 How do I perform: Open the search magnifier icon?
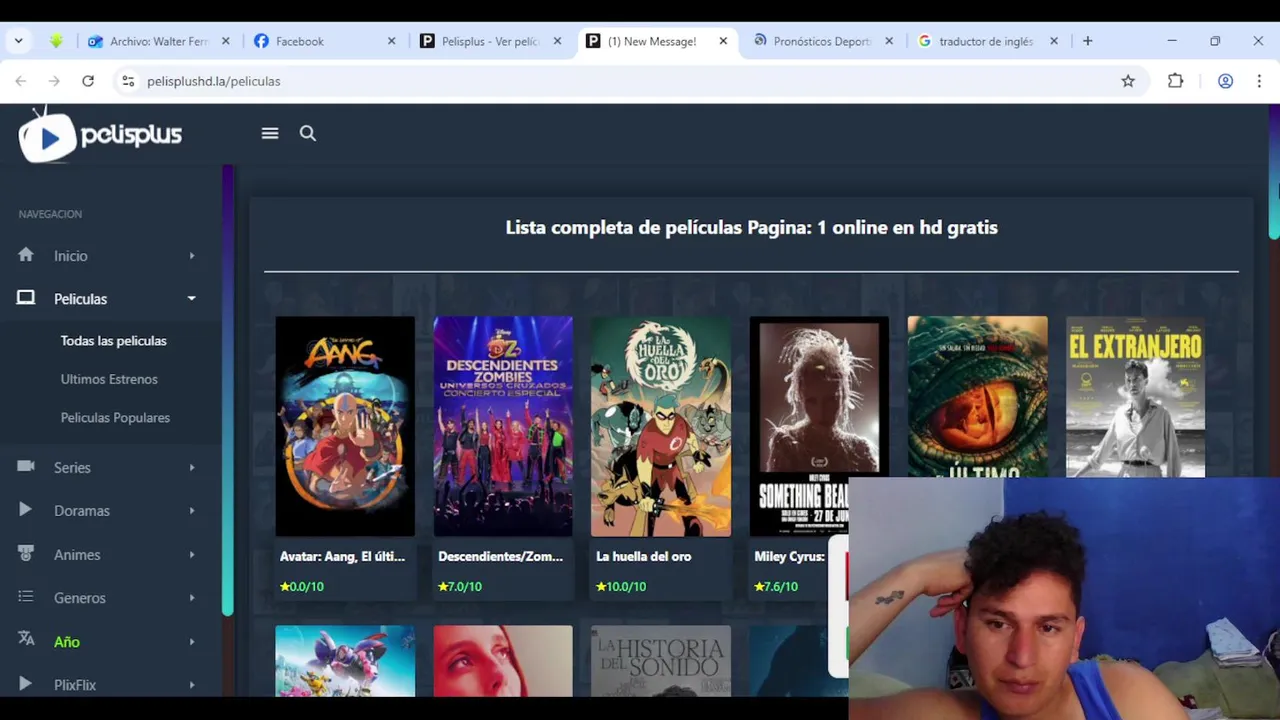tap(308, 133)
